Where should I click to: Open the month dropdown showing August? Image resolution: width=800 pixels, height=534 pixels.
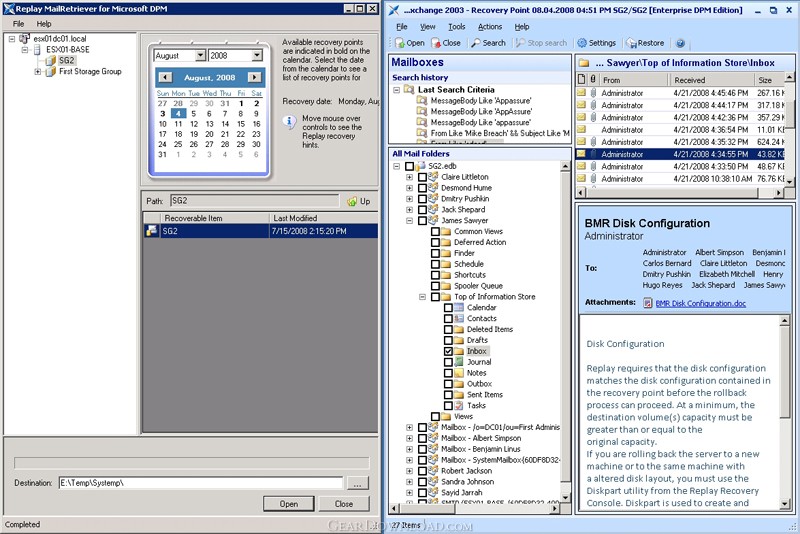click(x=201, y=56)
